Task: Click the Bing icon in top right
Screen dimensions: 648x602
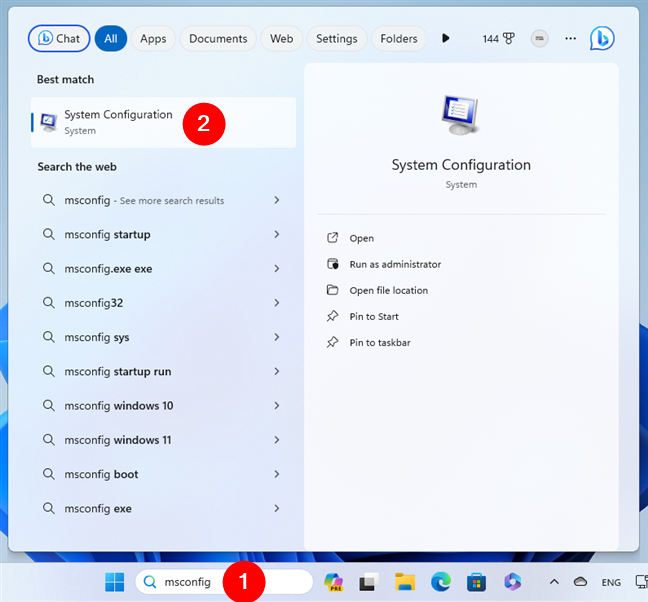Action: tap(601, 39)
